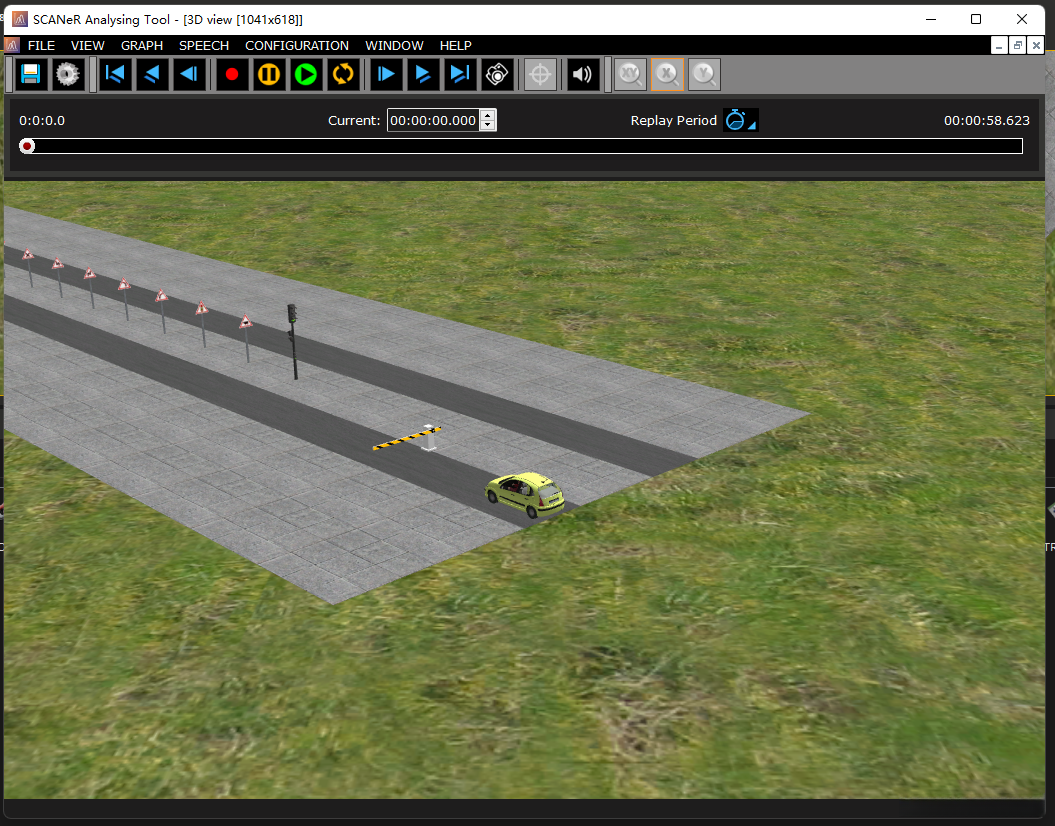Select the Y-axis zoom magnifier

point(704,74)
